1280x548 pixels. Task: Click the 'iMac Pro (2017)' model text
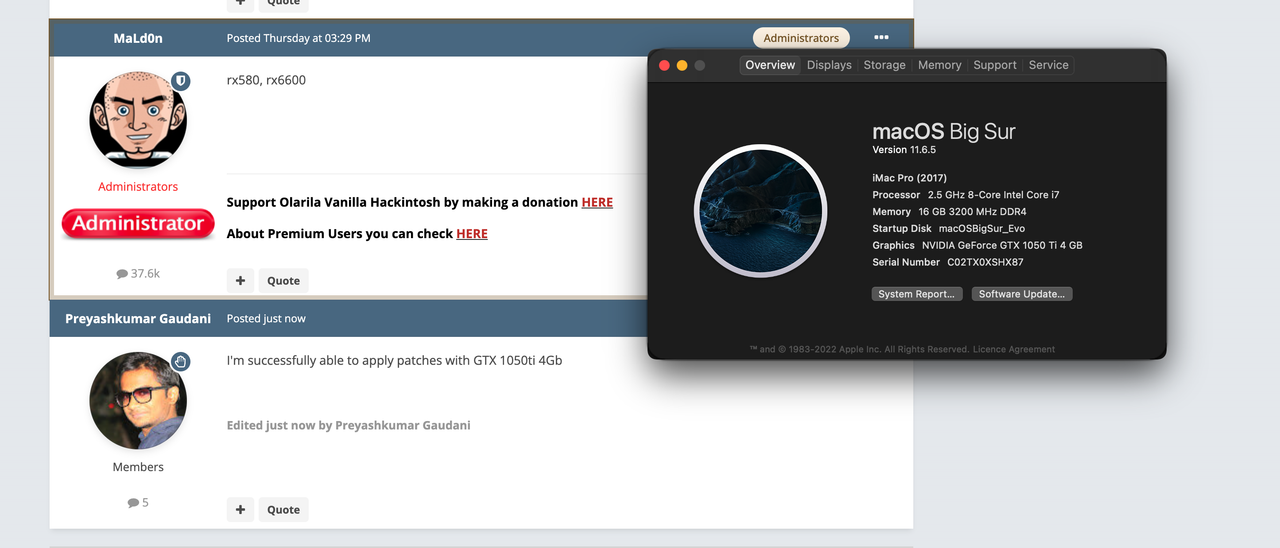coord(909,177)
